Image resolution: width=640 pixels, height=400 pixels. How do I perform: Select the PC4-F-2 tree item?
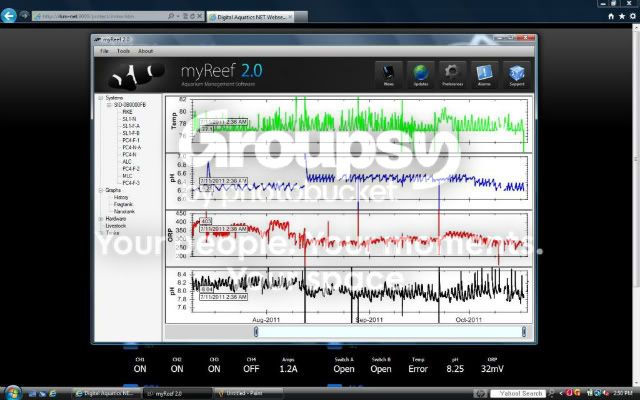[131, 169]
